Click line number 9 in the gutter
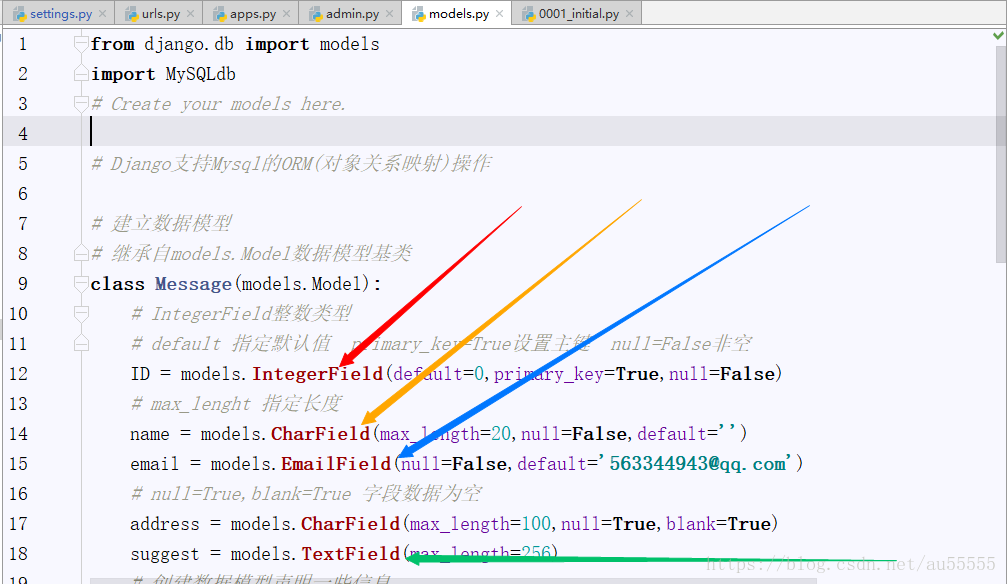The width and height of the screenshot is (1007, 584). pyautogui.click(x=23, y=284)
